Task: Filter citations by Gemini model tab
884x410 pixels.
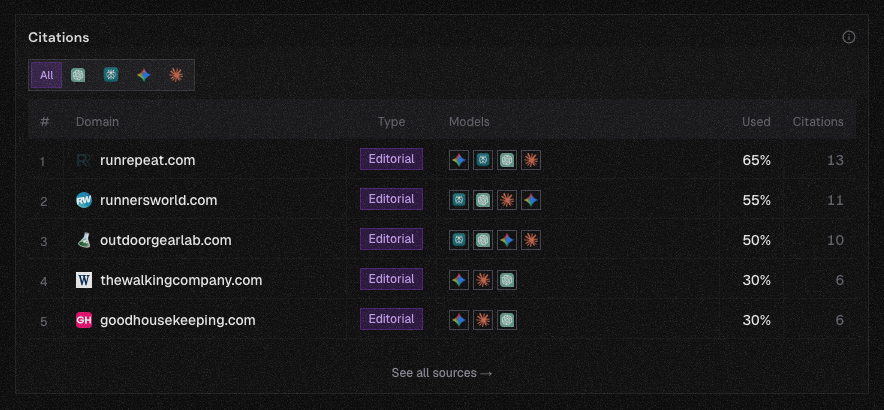Action: tap(144, 75)
